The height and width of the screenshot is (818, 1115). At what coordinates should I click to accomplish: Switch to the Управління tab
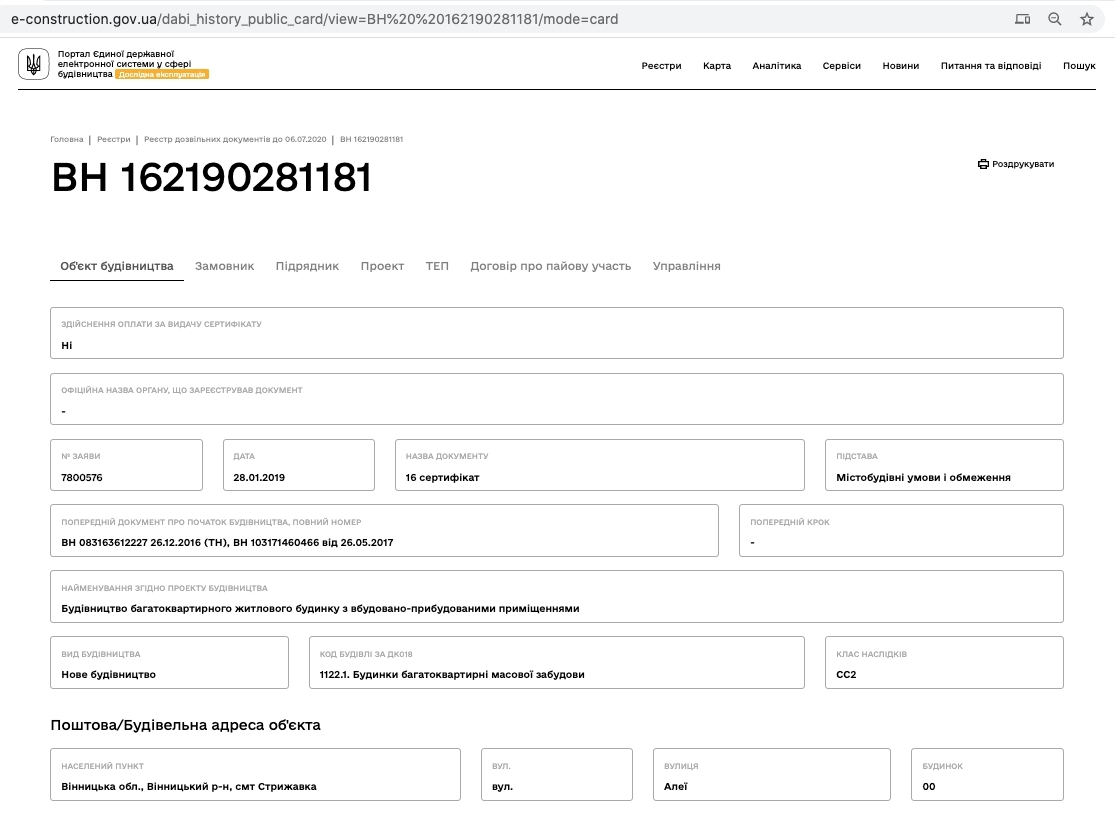click(686, 266)
